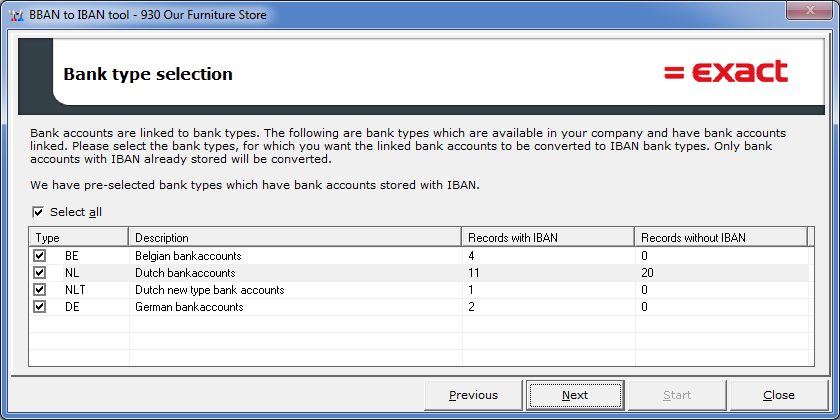The height and width of the screenshot is (420, 840).
Task: Close the window via title bar X
Action: point(808,10)
